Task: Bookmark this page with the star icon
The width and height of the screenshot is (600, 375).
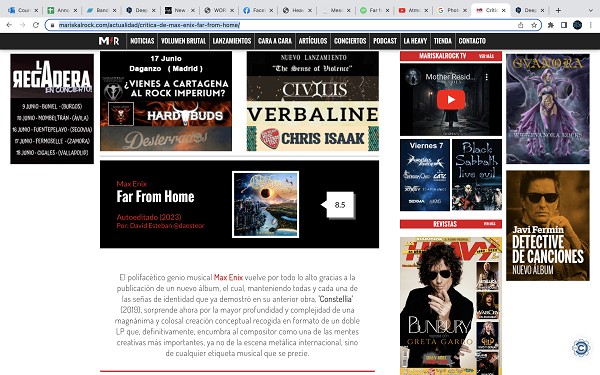Action: 534,25
